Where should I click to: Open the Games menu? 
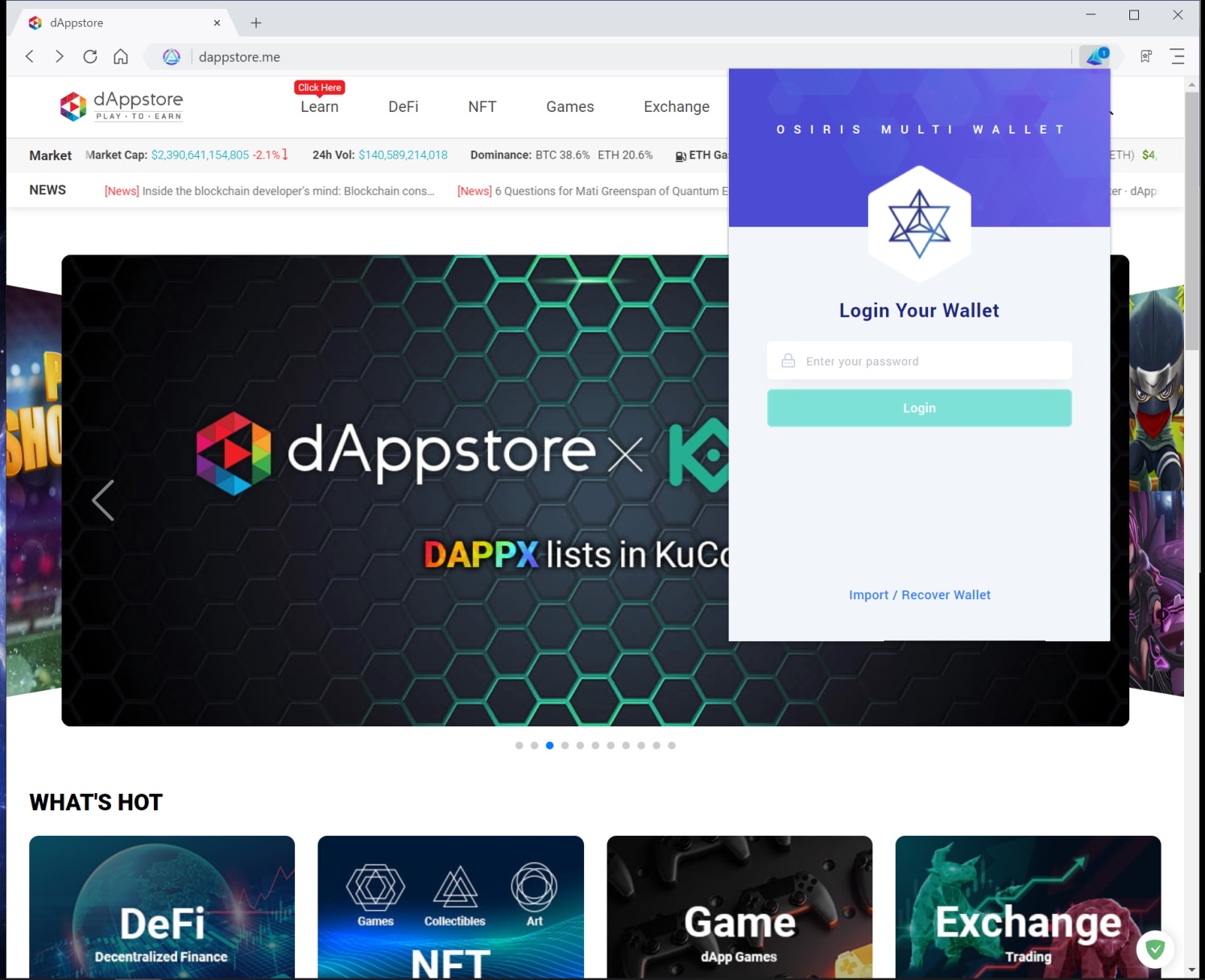(570, 107)
